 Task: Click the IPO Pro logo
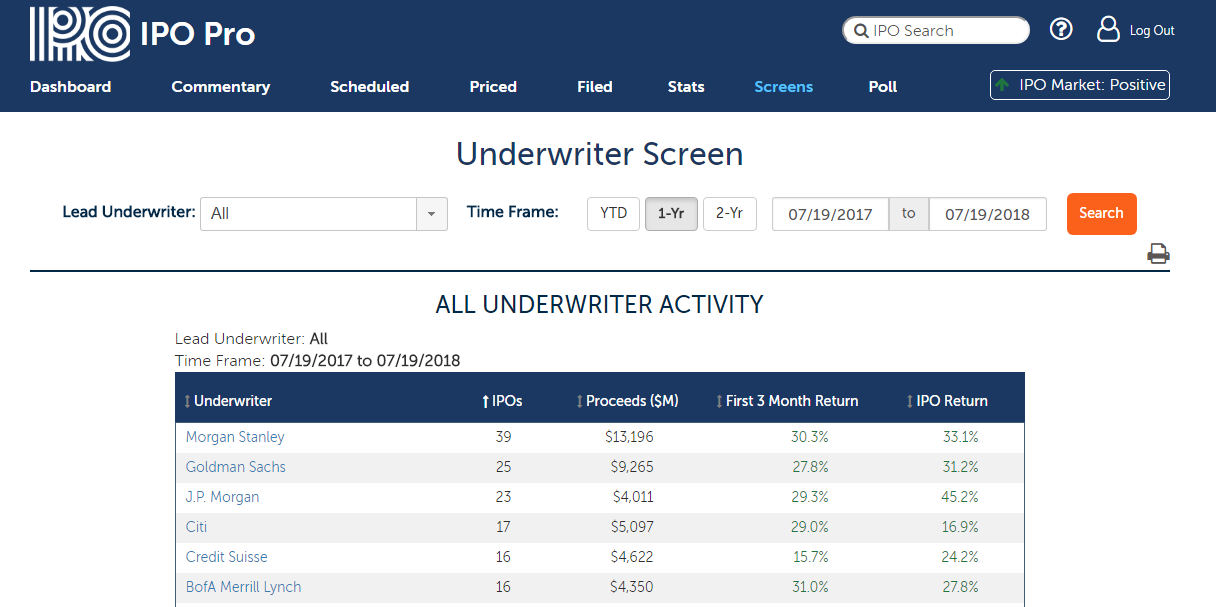pyautogui.click(x=142, y=34)
